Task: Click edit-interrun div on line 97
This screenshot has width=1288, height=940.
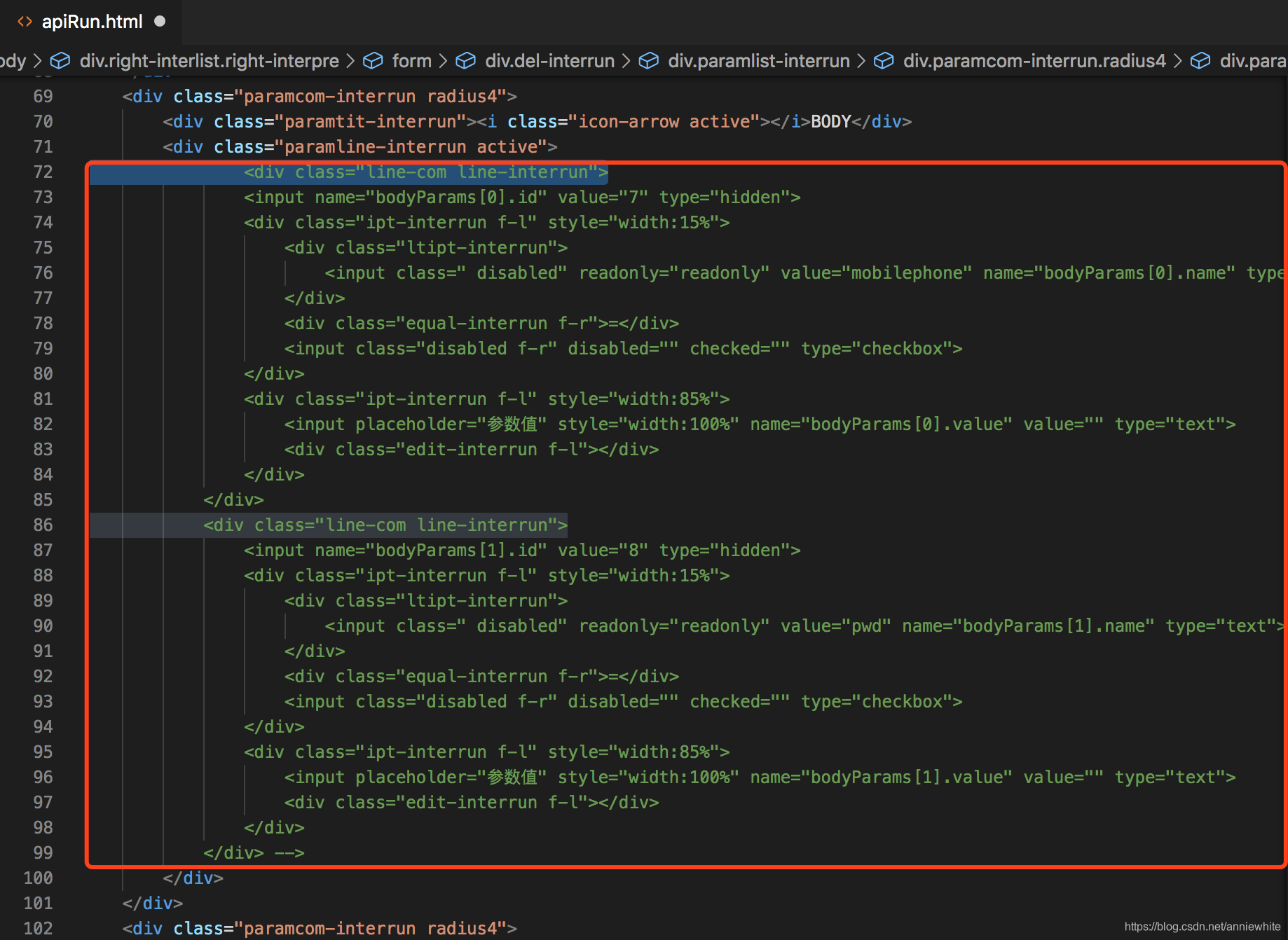Action: tap(472, 803)
